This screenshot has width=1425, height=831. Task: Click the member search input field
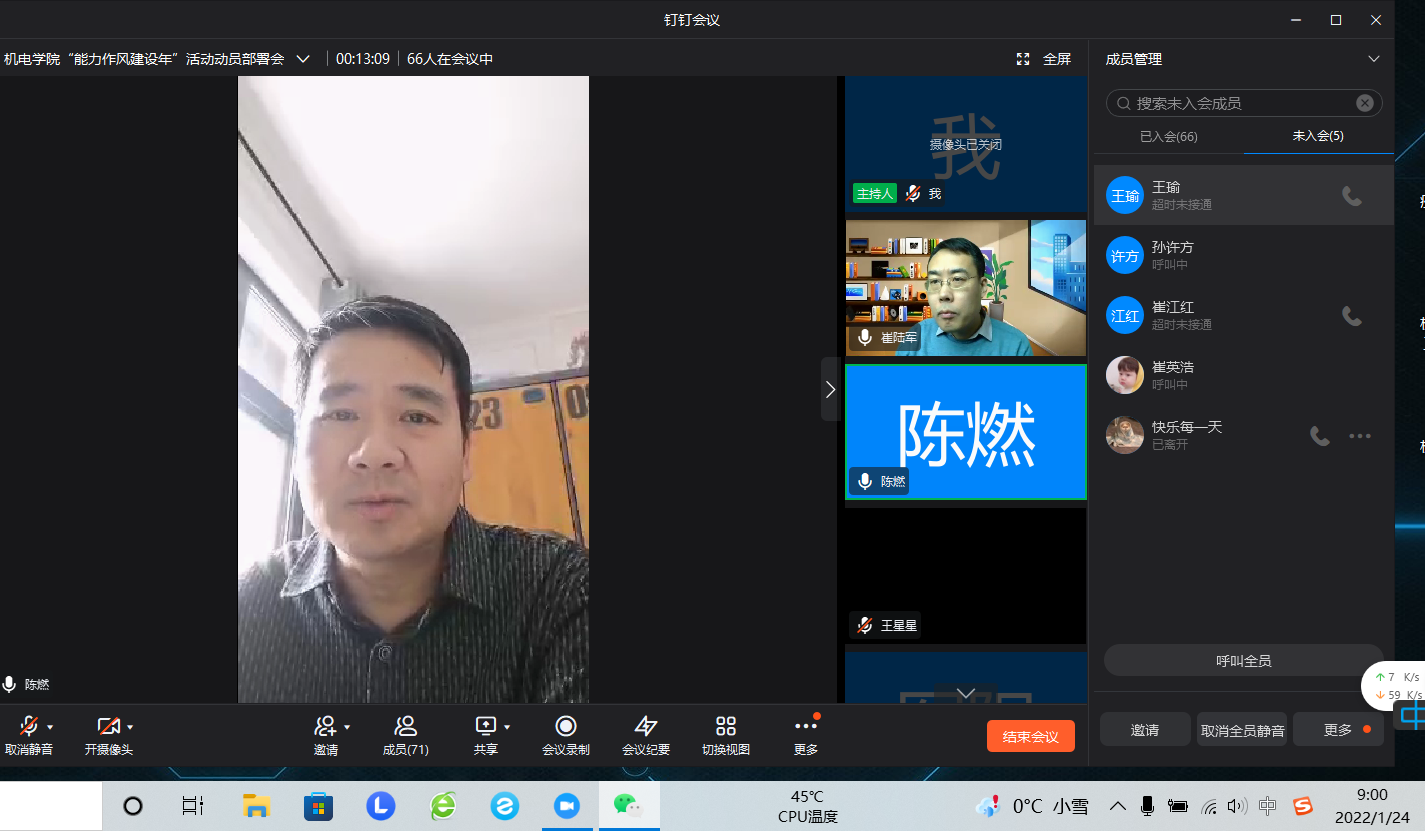[x=1240, y=103]
